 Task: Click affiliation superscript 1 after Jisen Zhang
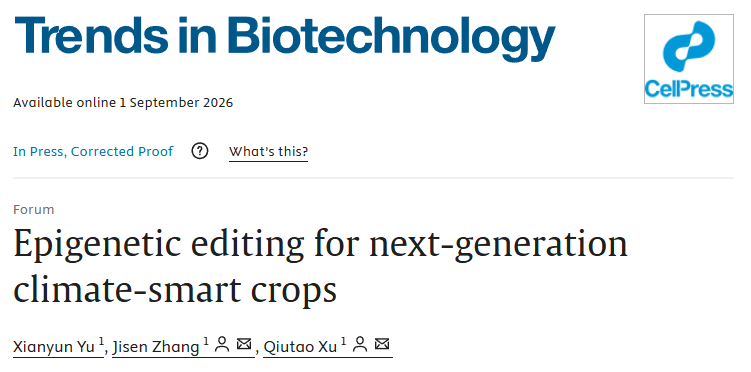point(206,342)
